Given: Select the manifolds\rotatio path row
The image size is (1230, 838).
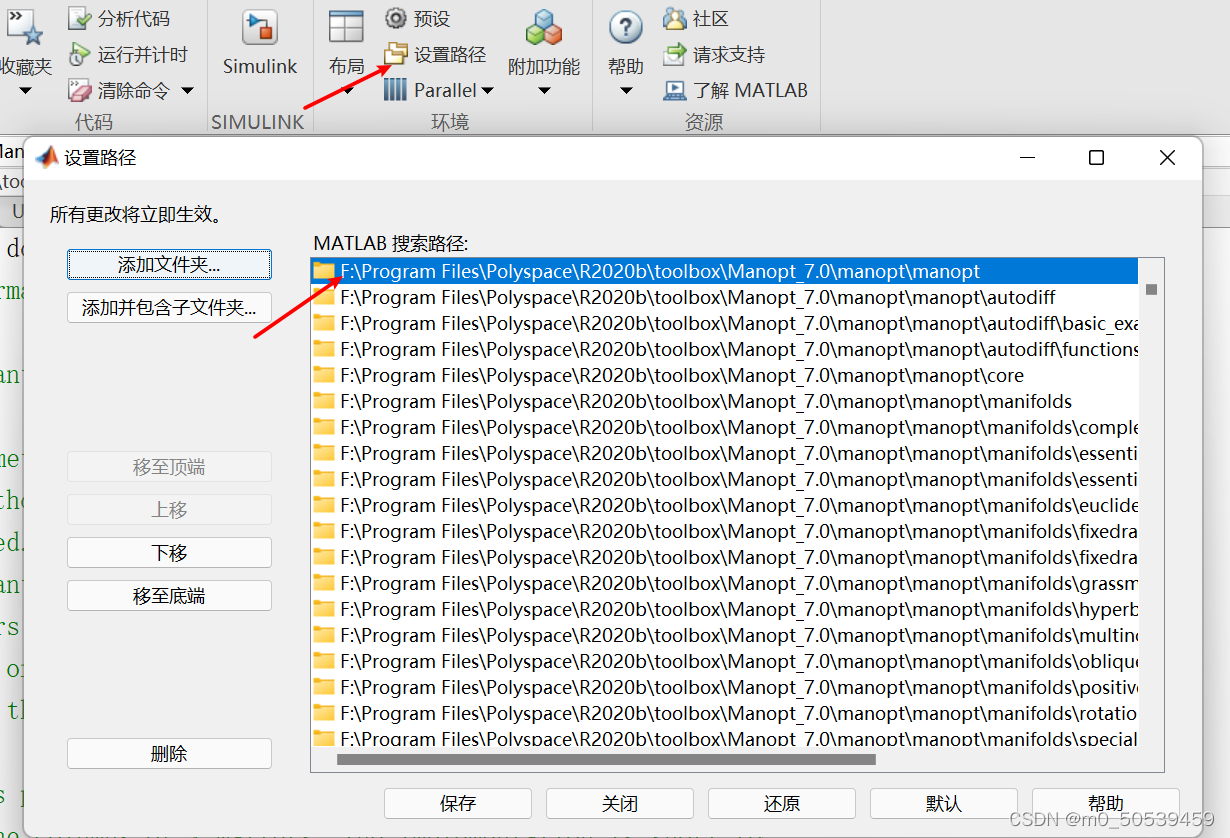Looking at the screenshot, I should tap(725, 713).
